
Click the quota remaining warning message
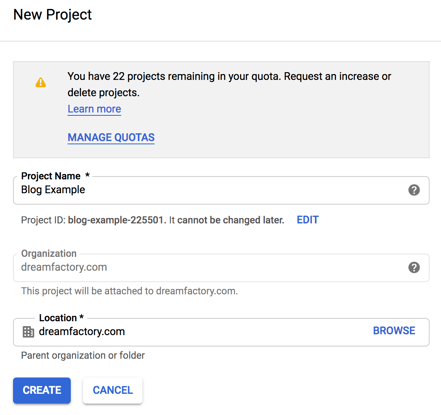point(229,84)
